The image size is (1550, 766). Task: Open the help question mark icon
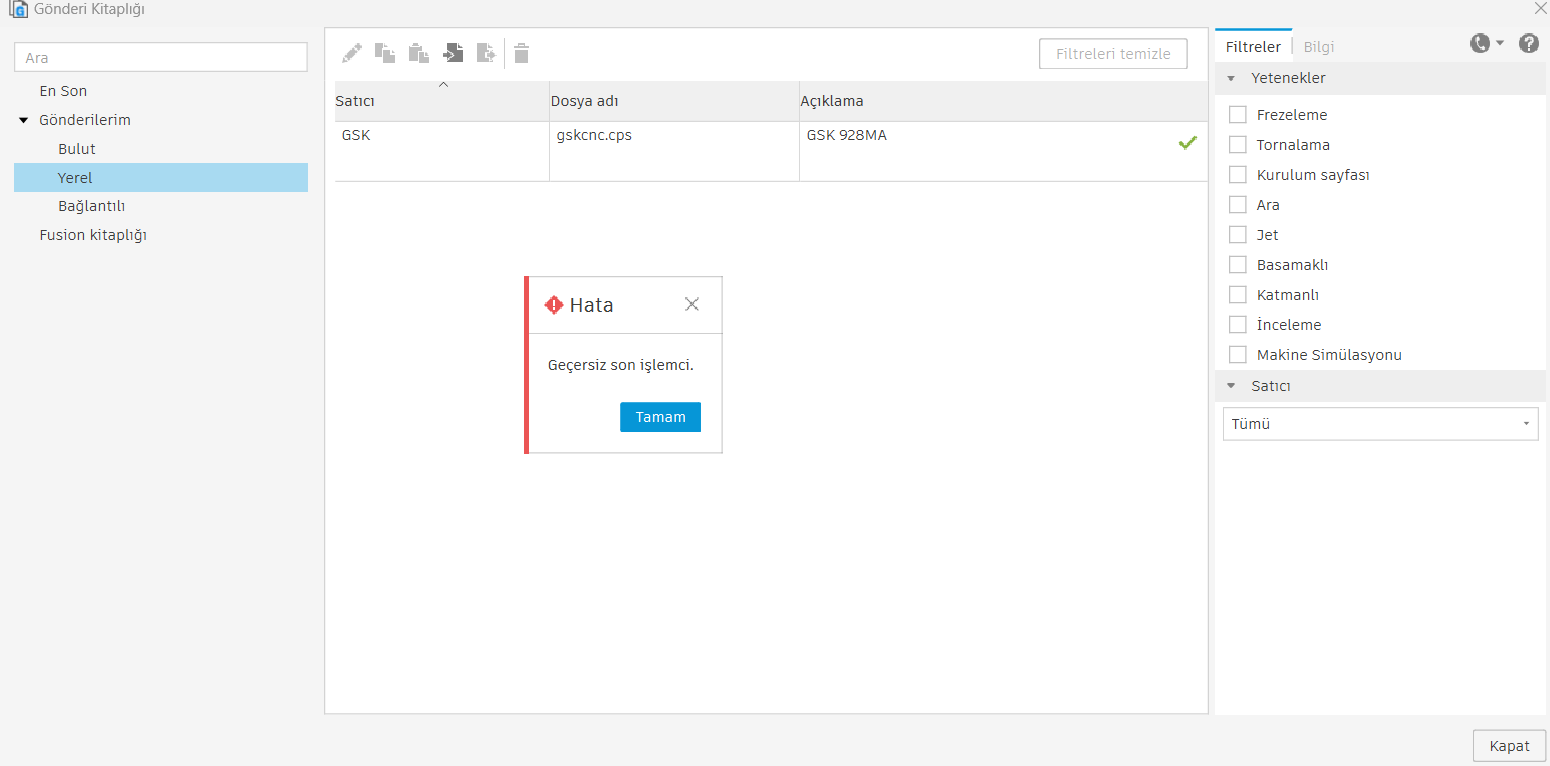pos(1529,43)
